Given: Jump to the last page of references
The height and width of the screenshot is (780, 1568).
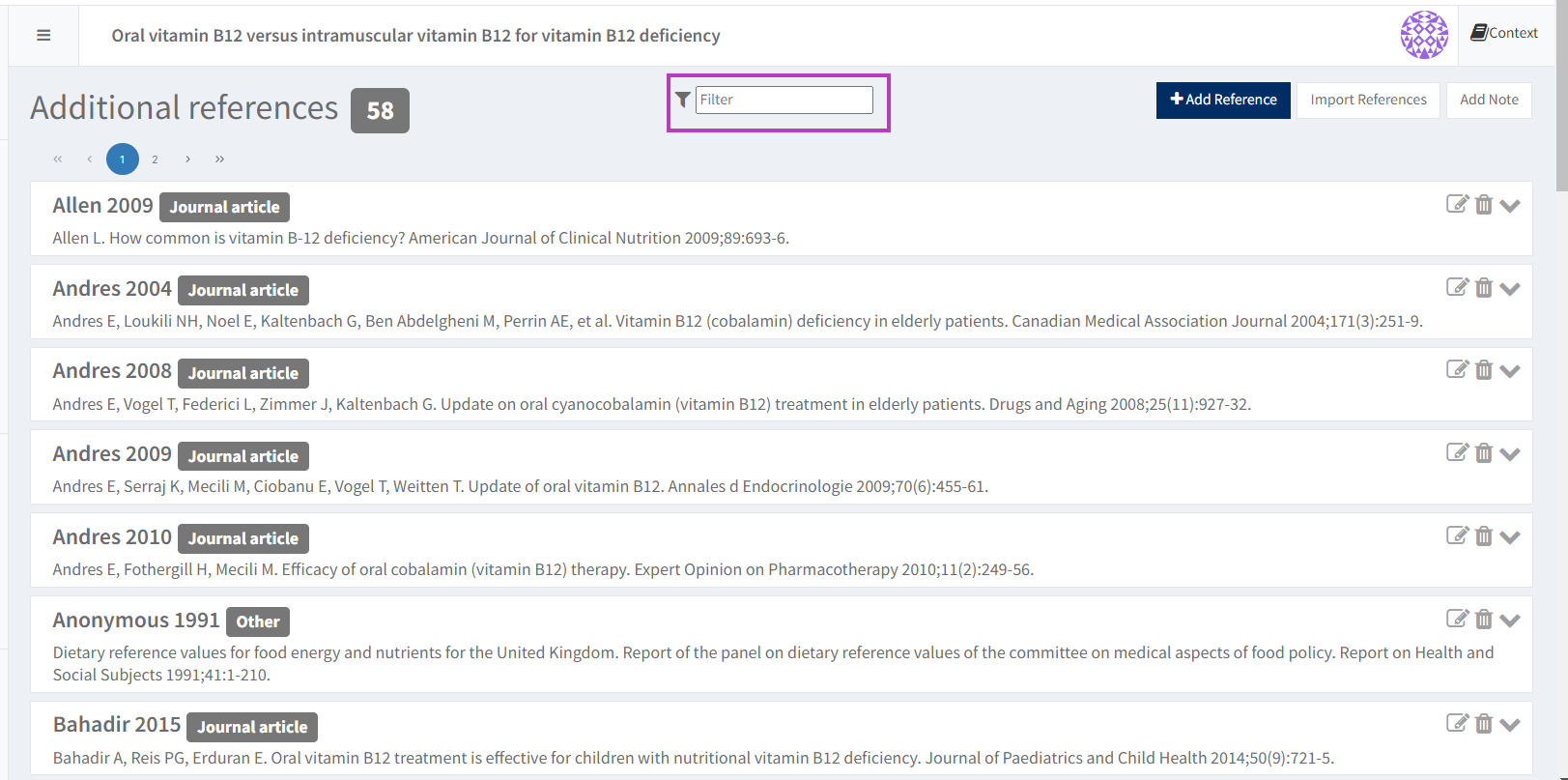Looking at the screenshot, I should click(x=220, y=159).
